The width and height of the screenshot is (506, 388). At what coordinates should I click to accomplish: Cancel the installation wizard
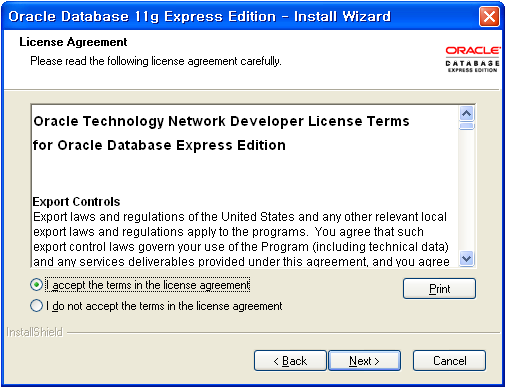click(449, 361)
